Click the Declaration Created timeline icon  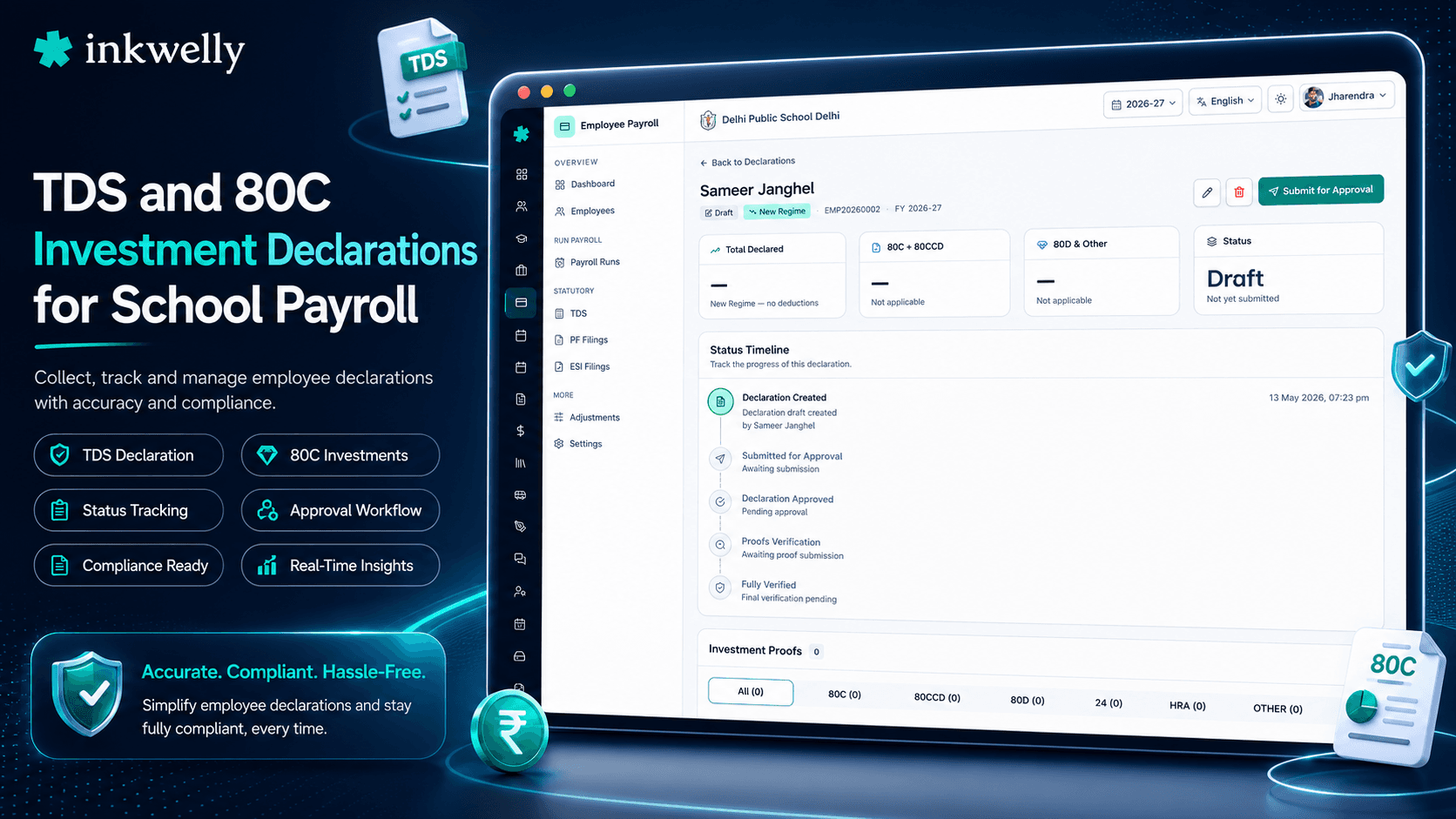pyautogui.click(x=720, y=401)
